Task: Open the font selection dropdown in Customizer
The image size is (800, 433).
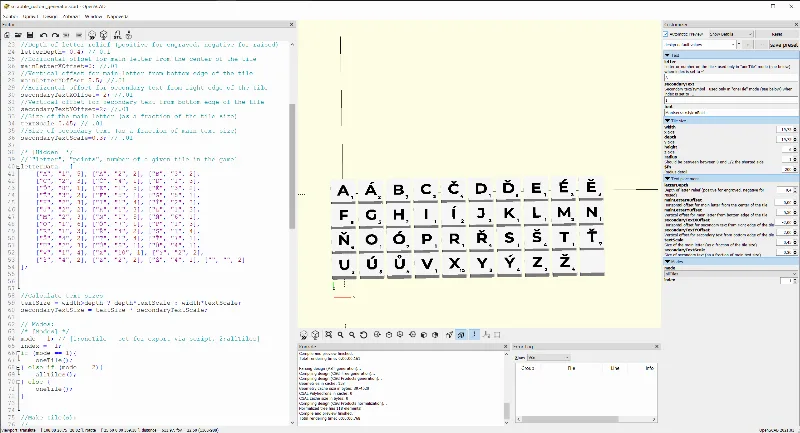Action: (731, 113)
